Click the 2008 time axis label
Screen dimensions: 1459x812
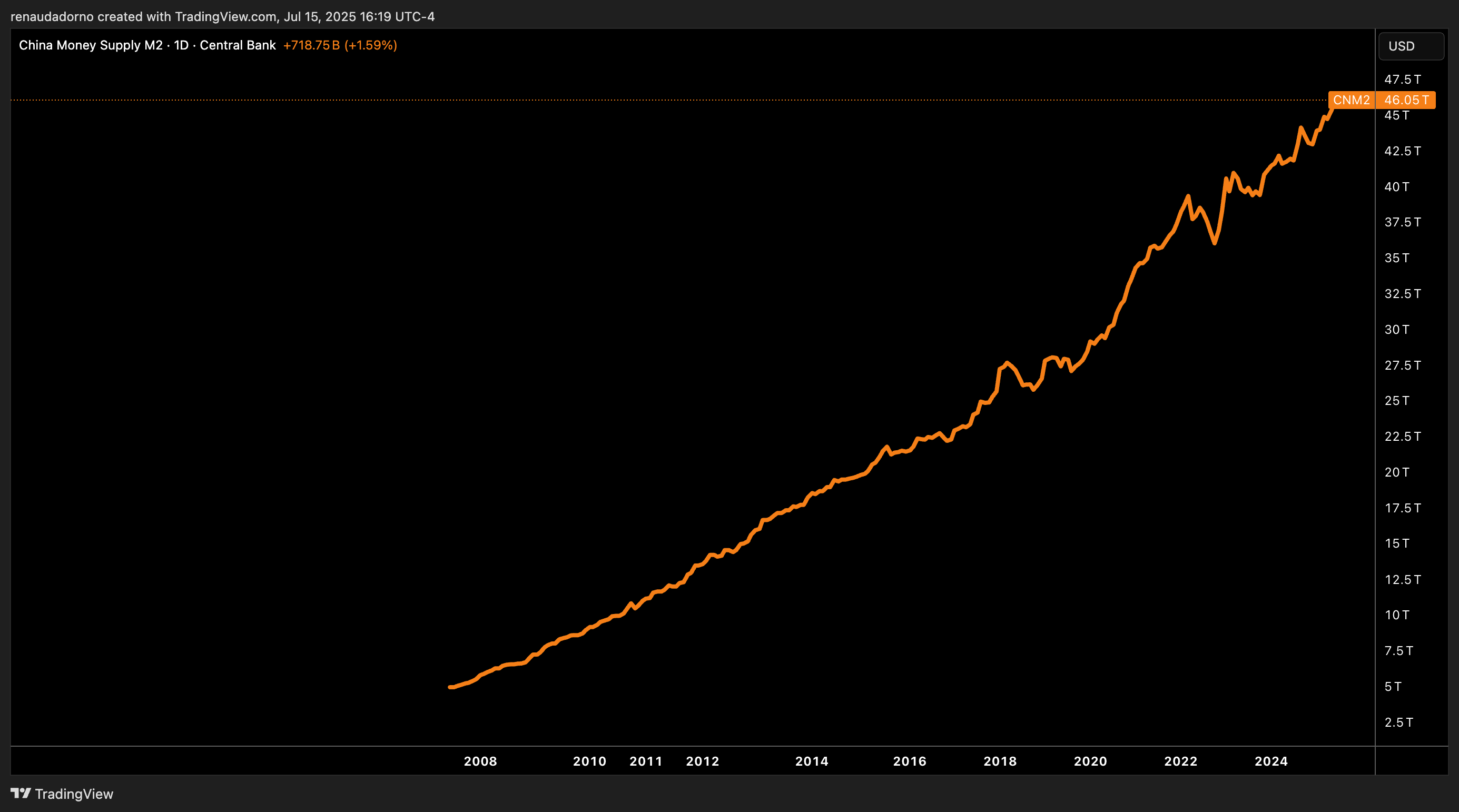tap(480, 761)
